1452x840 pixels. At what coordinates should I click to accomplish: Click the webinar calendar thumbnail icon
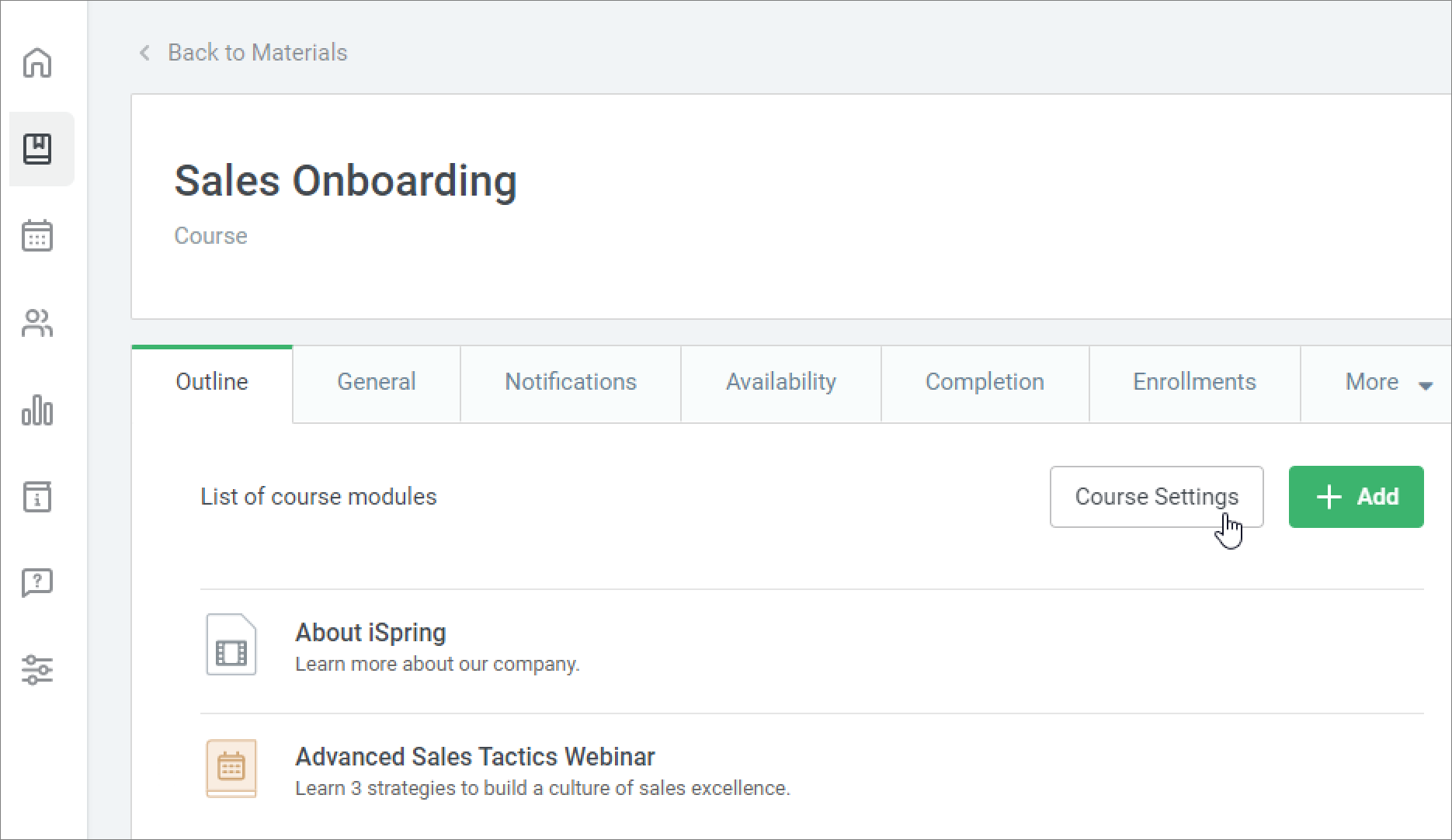pos(231,769)
